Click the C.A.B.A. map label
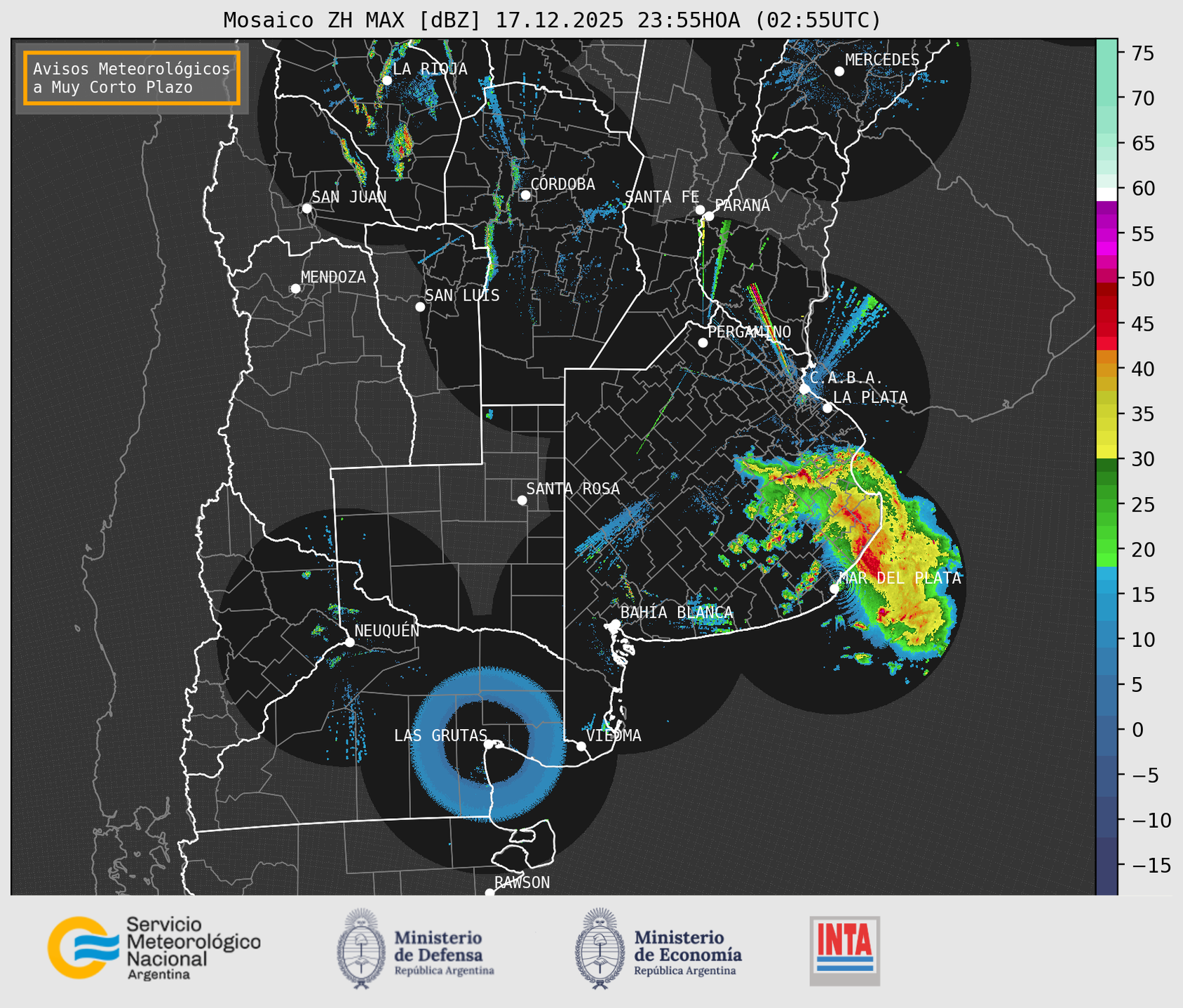 pos(846,379)
